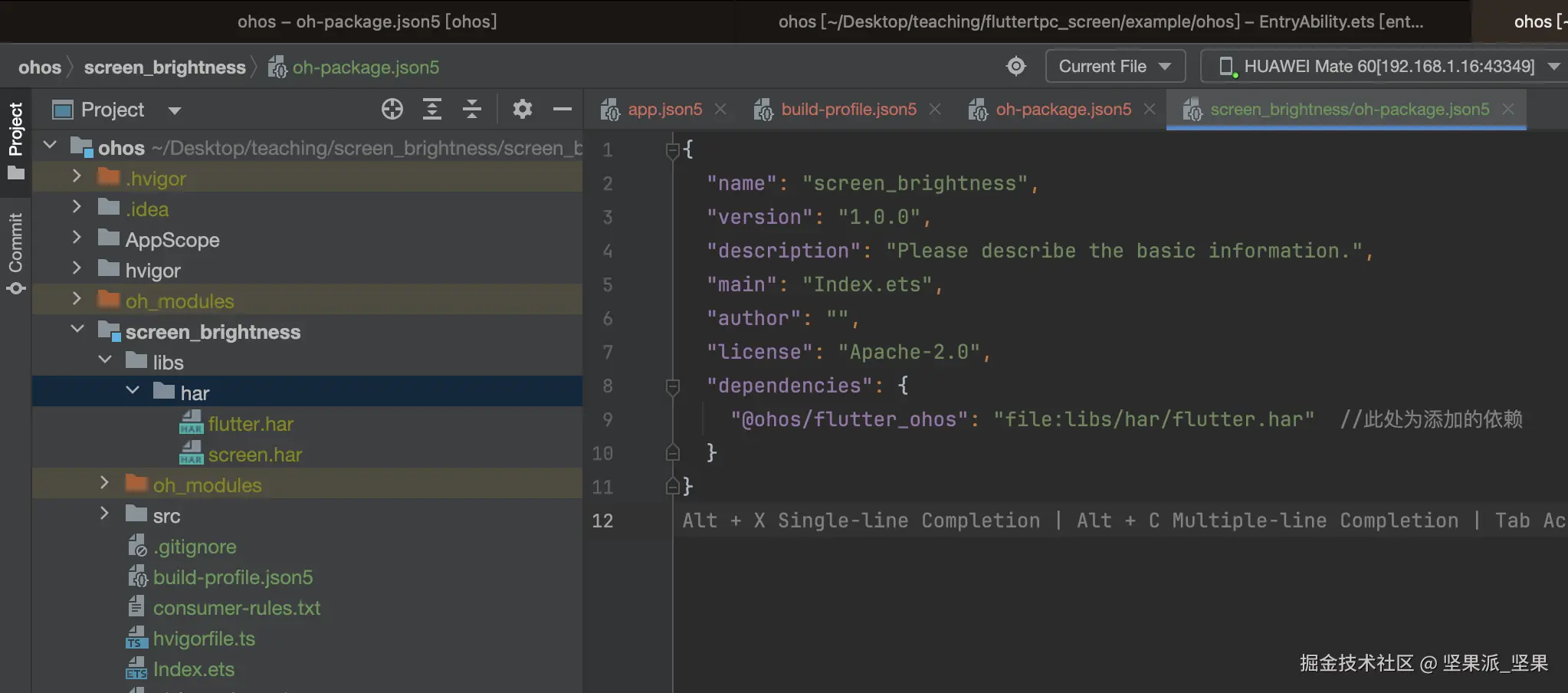This screenshot has height=693, width=1568.
Task: Expand the top-level oh_modules folder
Action: pyautogui.click(x=77, y=299)
